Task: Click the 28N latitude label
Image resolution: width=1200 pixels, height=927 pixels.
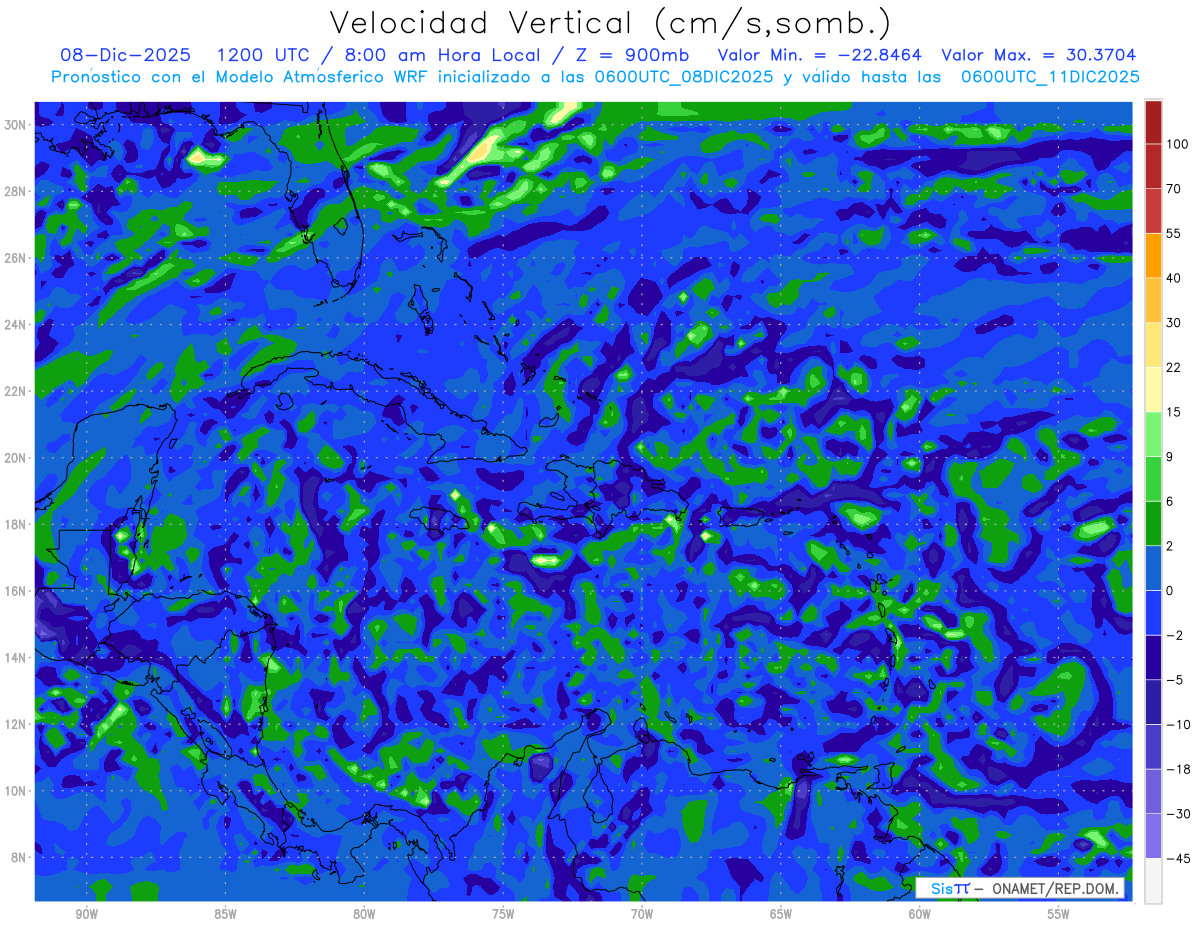Action: 17,191
